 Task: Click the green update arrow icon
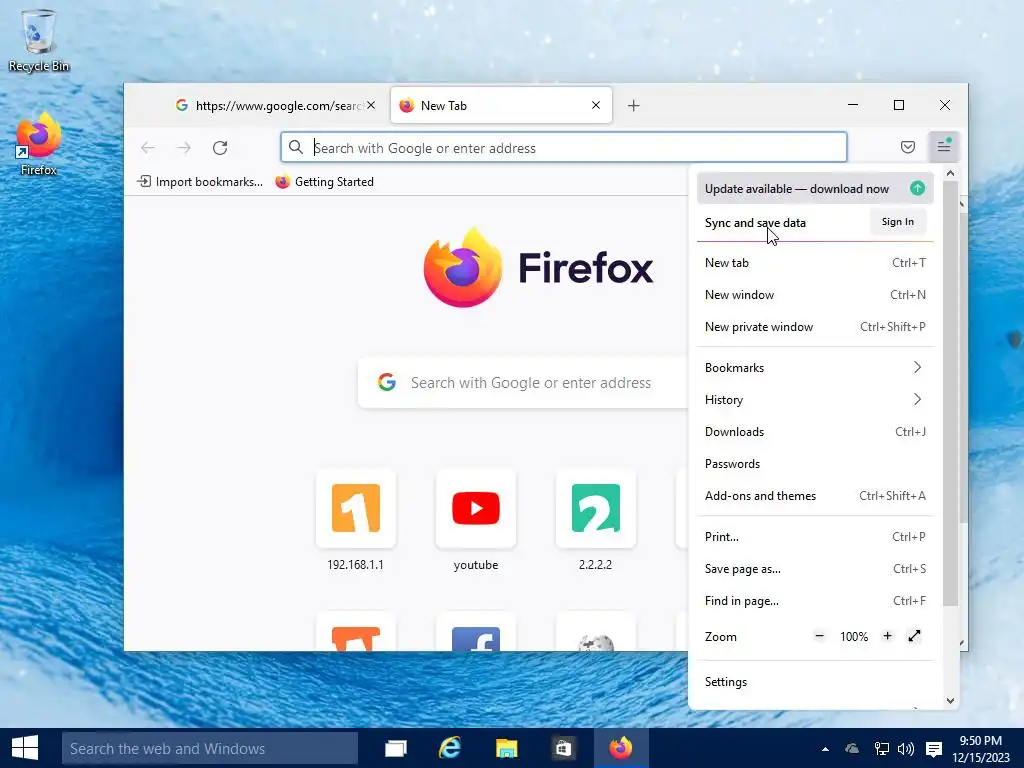click(918, 188)
